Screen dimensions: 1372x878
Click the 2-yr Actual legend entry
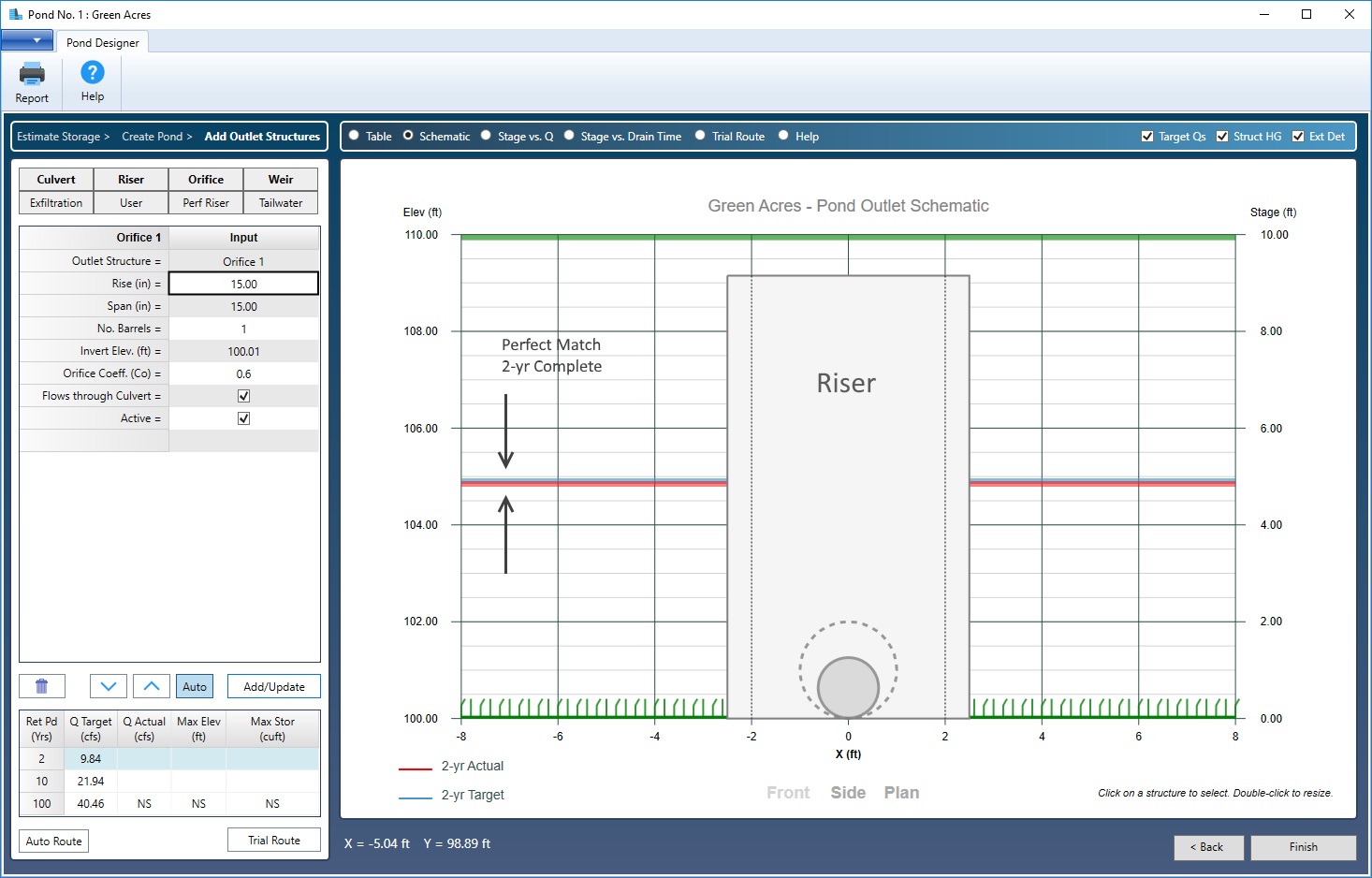pos(452,767)
